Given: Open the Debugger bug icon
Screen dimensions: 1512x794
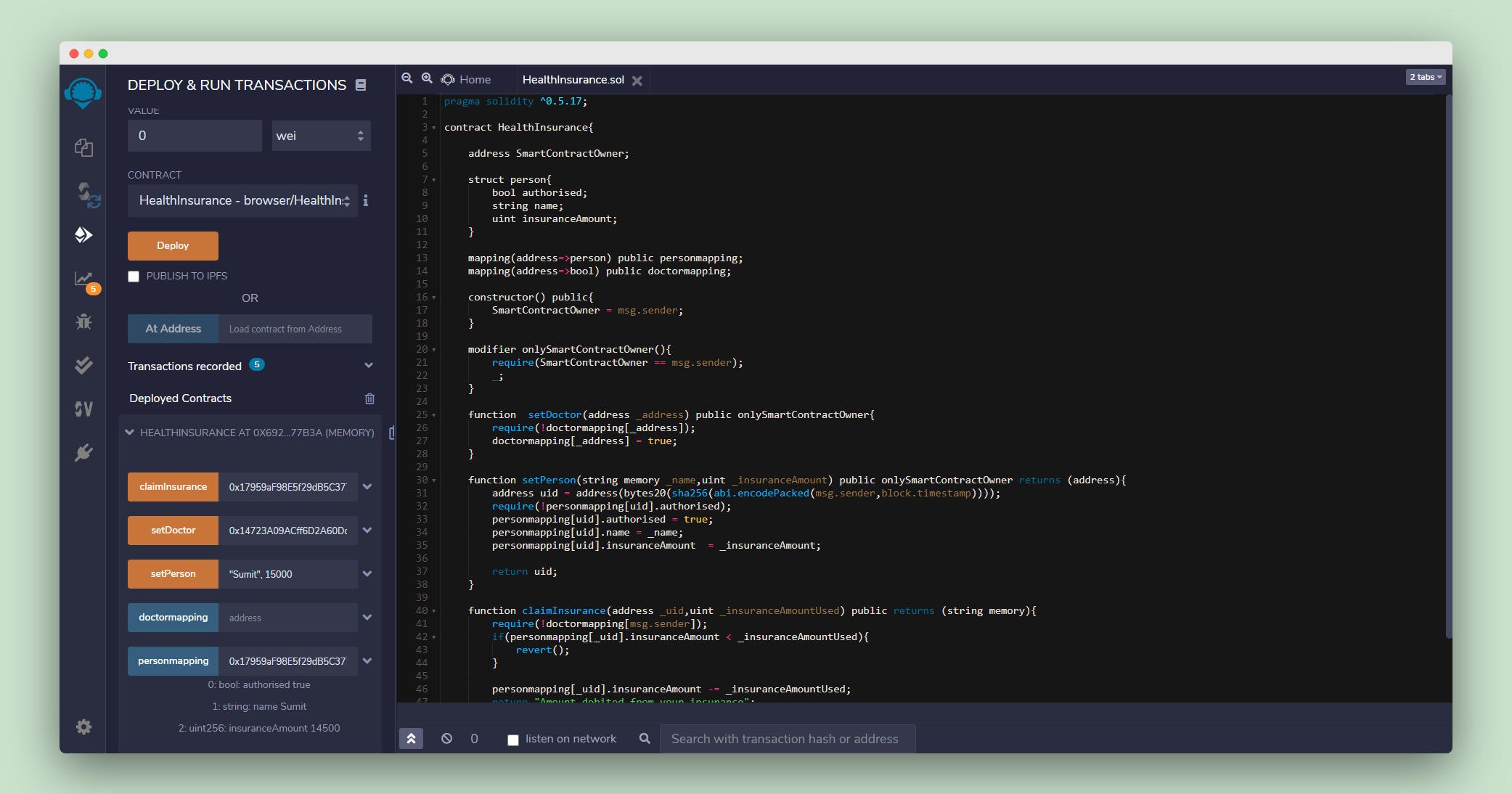Looking at the screenshot, I should [83, 322].
